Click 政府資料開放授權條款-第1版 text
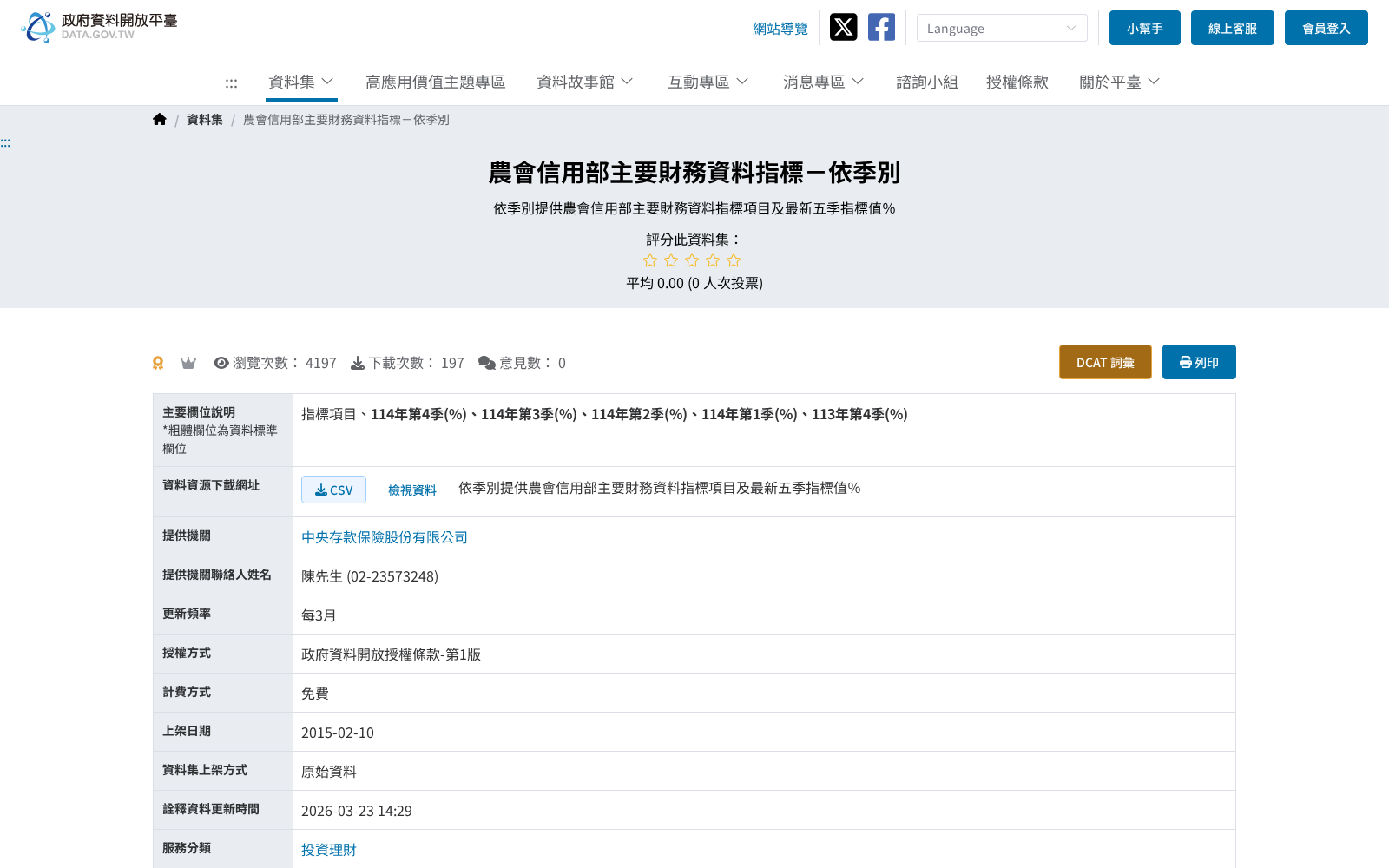The width and height of the screenshot is (1389, 868). pyautogui.click(x=391, y=654)
